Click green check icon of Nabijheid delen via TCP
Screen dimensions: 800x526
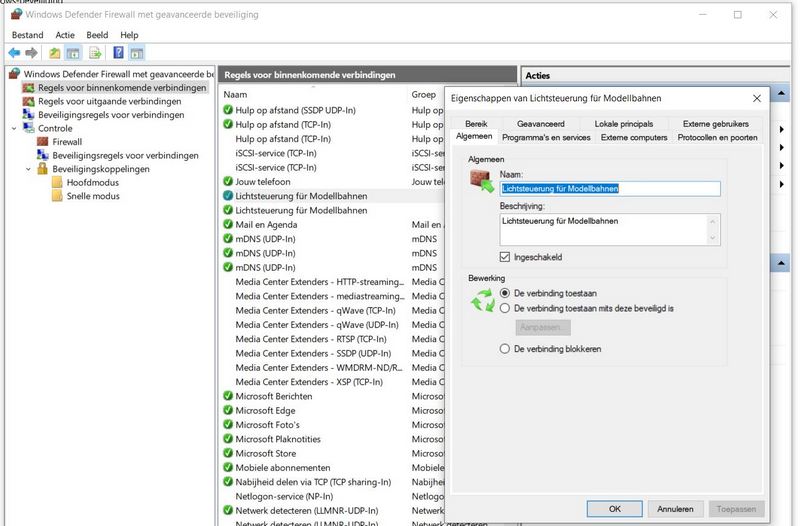click(x=228, y=481)
